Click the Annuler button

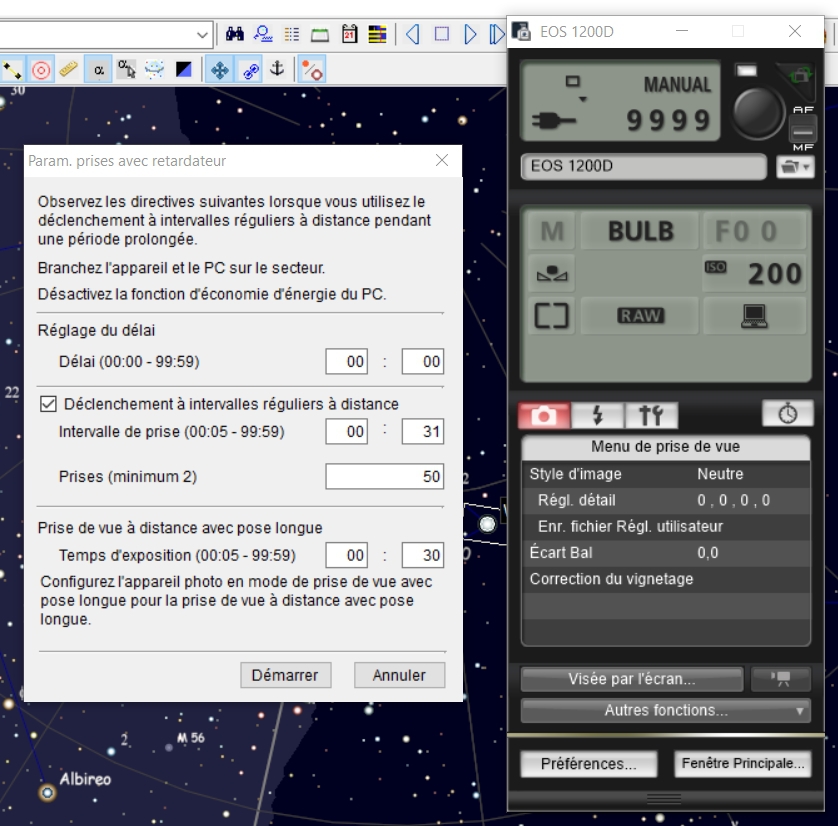point(399,675)
